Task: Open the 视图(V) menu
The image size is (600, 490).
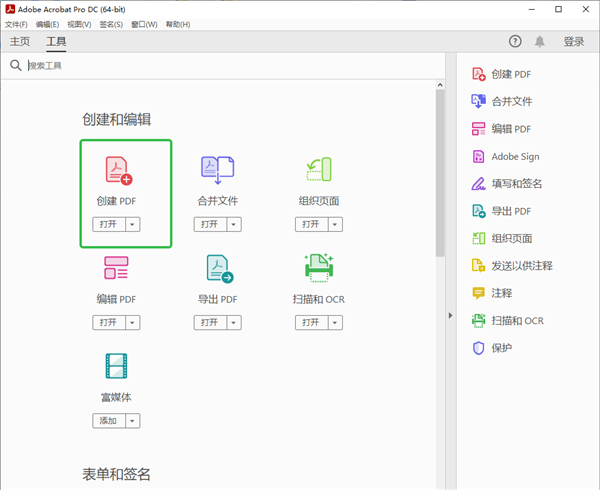Action: (x=79, y=24)
